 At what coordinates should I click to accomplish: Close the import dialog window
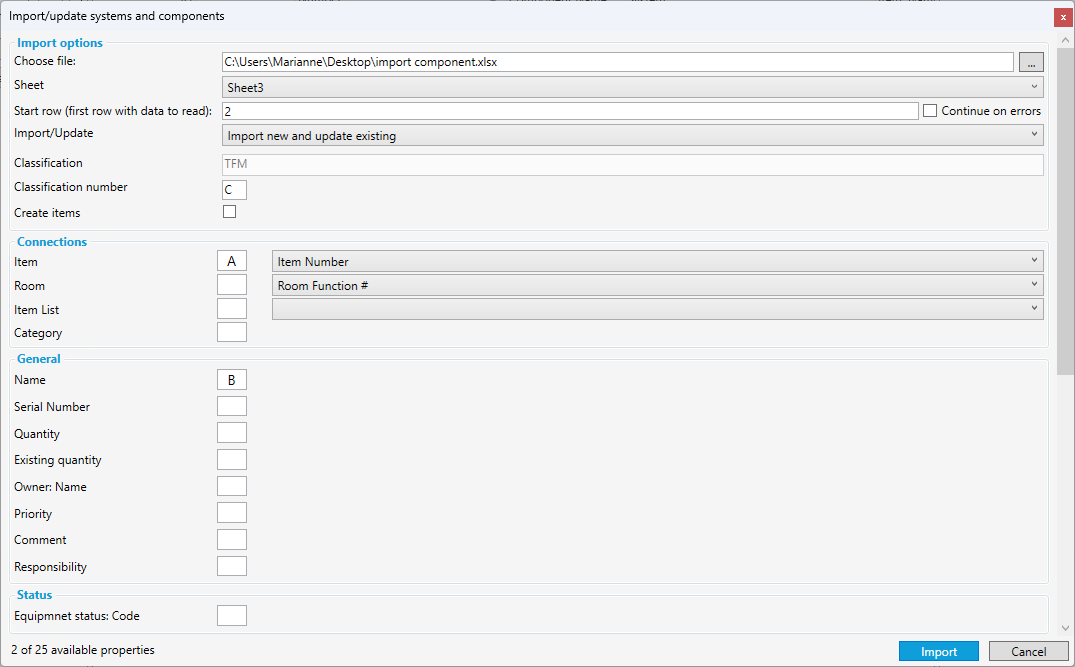tap(1063, 17)
